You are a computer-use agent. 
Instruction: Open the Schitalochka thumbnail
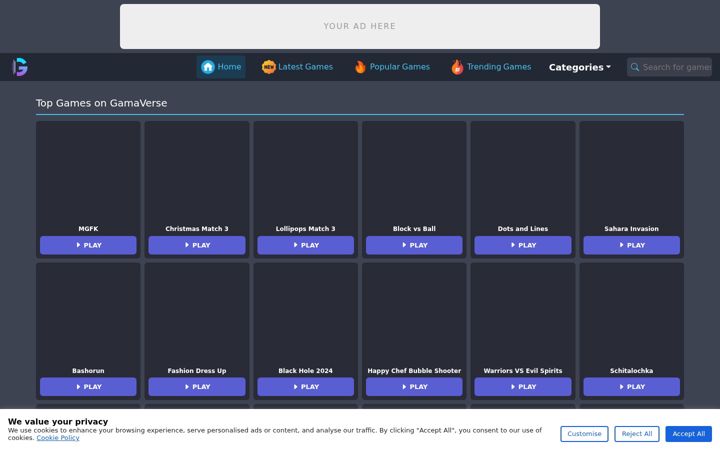pos(631,314)
